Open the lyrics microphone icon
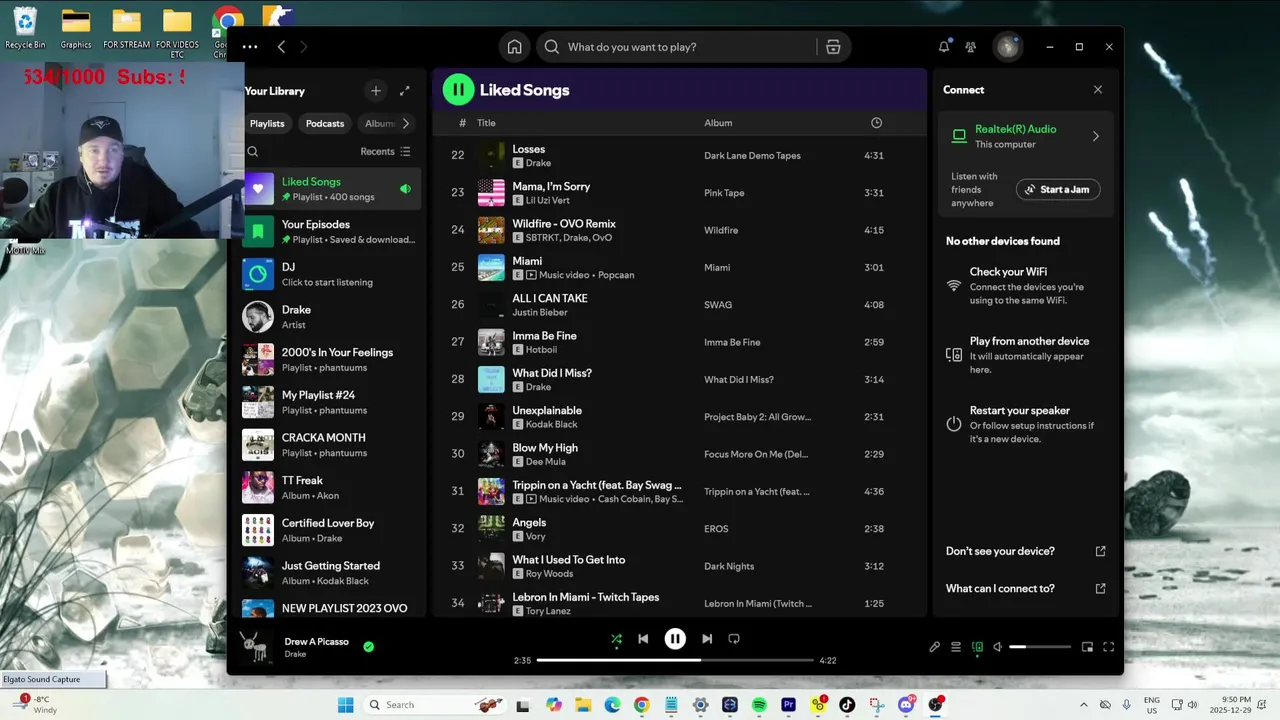The height and width of the screenshot is (720, 1280). 934,647
